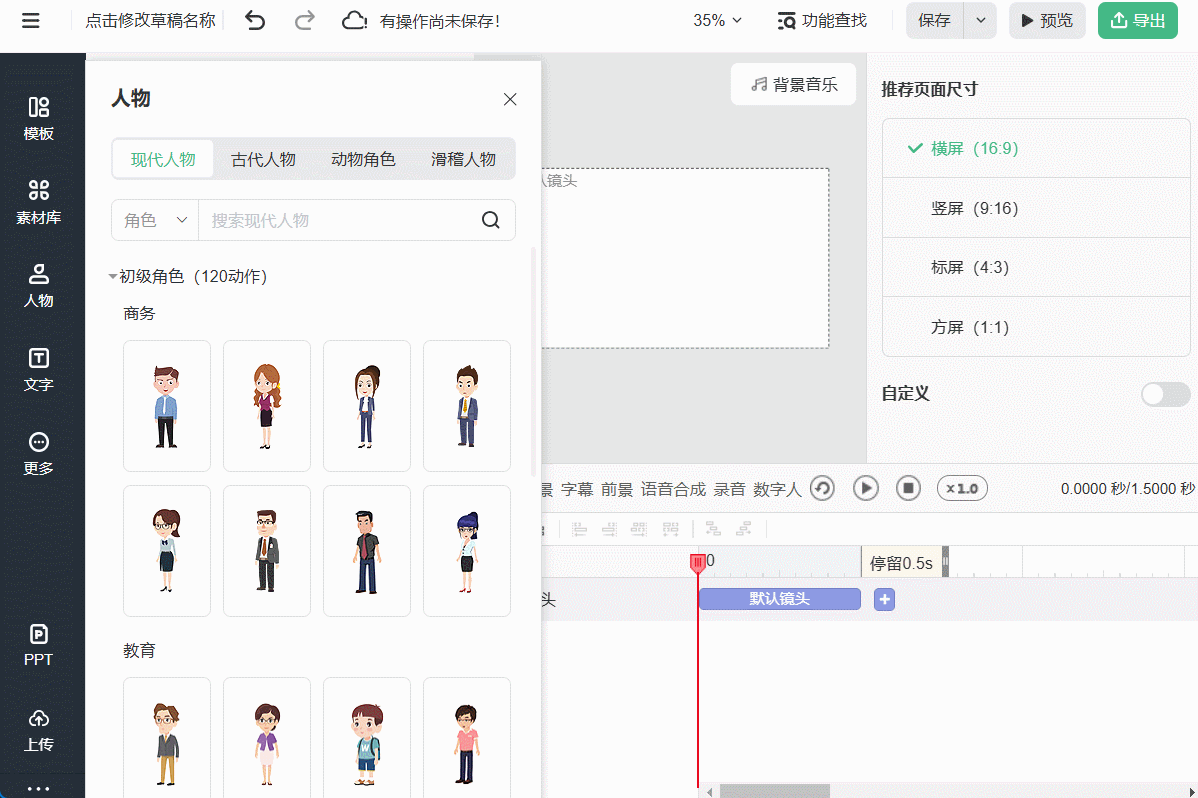Select the 默认镜头 clip in the timeline

[779, 598]
